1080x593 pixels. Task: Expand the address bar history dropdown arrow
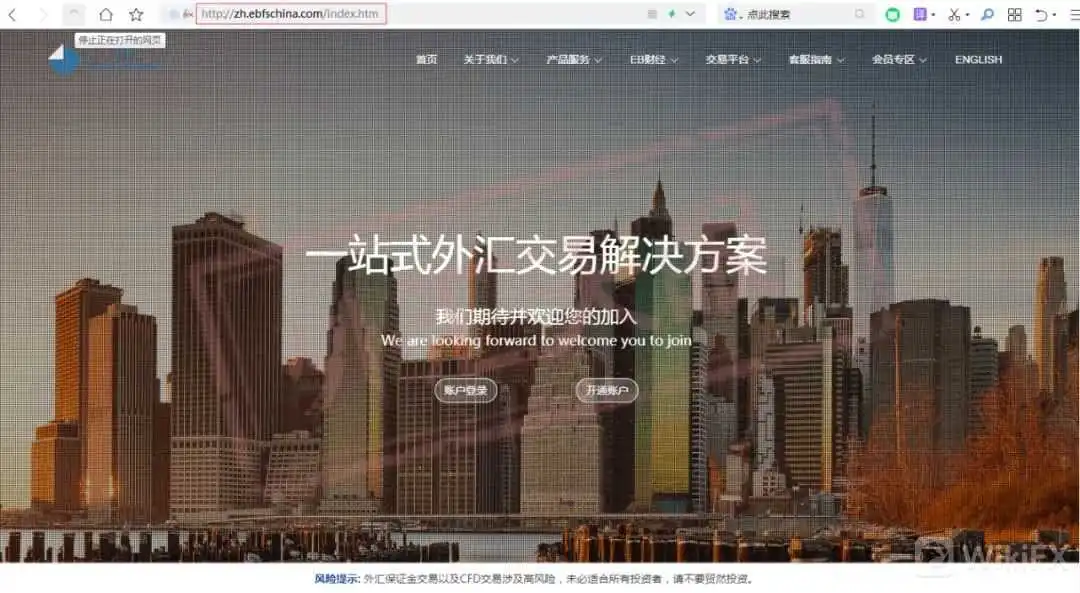coord(690,14)
